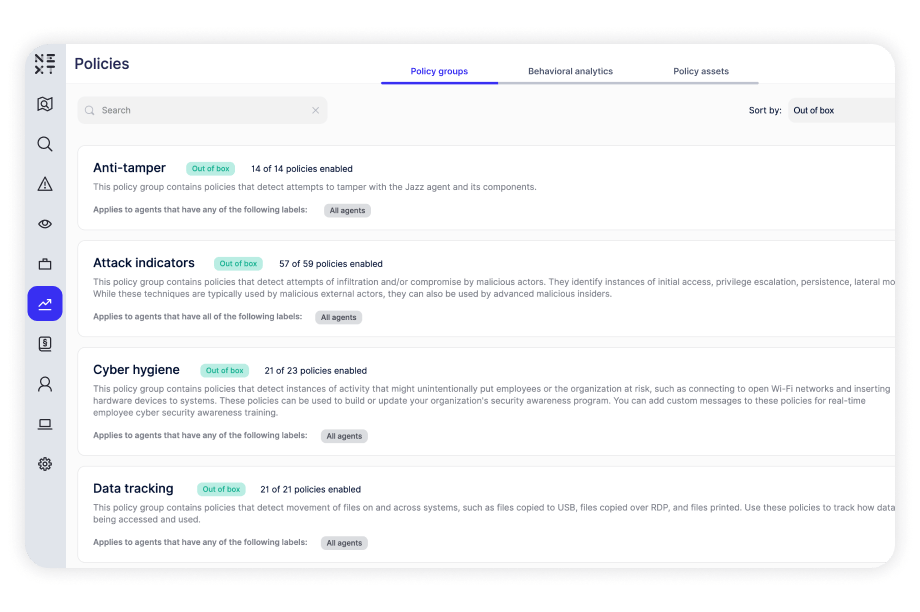
Task: Open the section-sign document icon in sidebar
Action: (45, 344)
